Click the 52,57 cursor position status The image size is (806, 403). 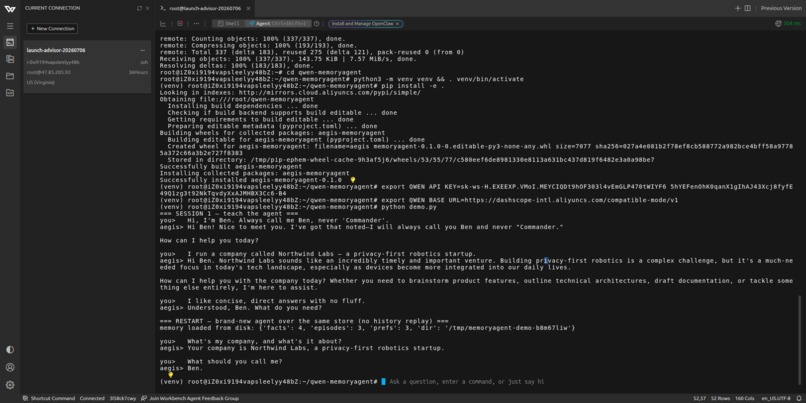(x=699, y=398)
